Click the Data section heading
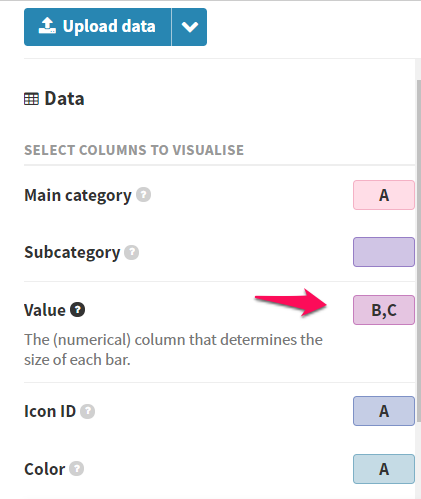Viewport: 421px width, 499px height. click(64, 99)
